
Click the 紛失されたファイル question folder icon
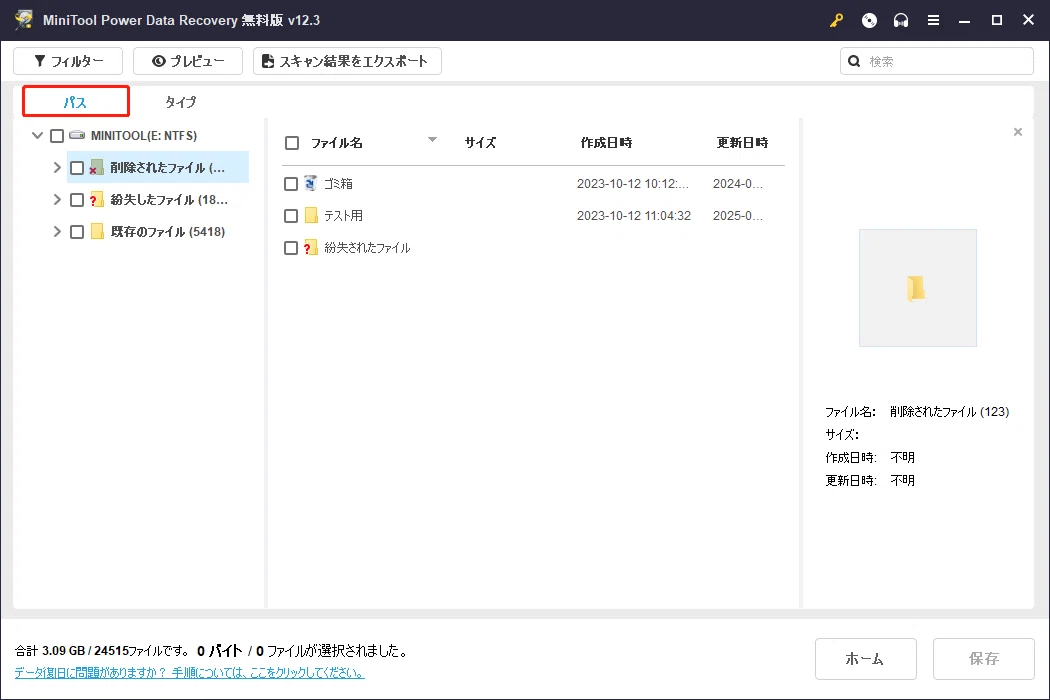coord(310,248)
